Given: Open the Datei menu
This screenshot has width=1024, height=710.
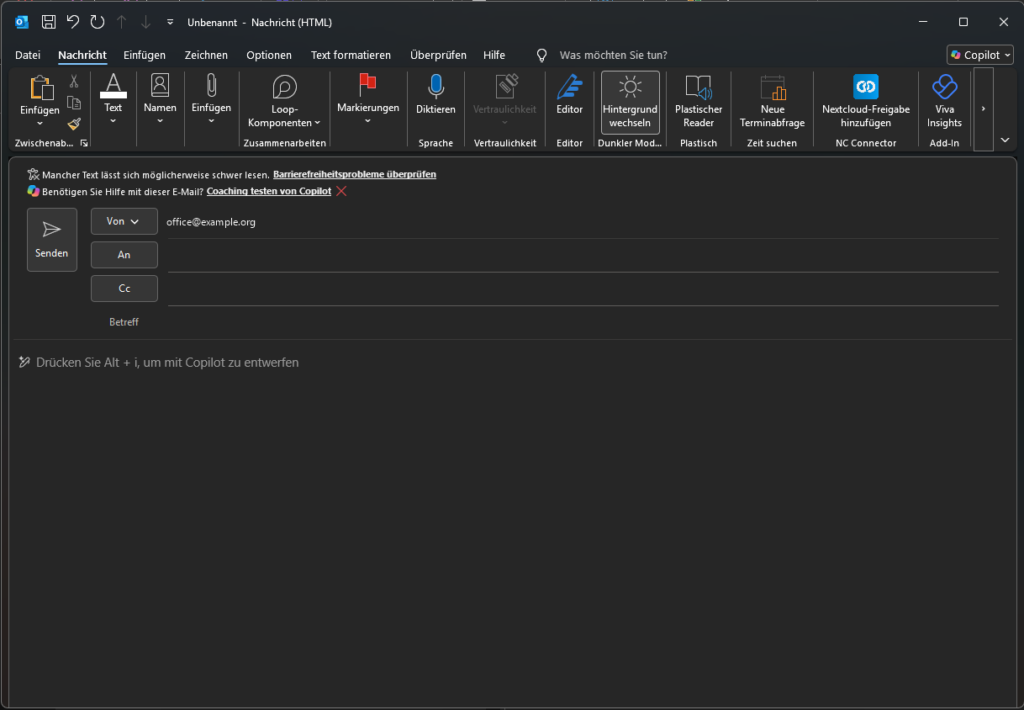Looking at the screenshot, I should (x=28, y=55).
